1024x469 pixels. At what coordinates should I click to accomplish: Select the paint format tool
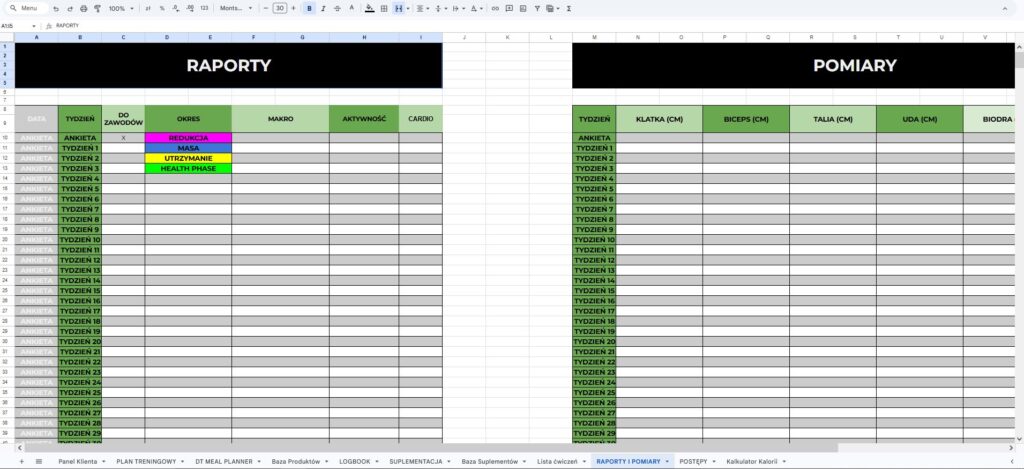97,8
